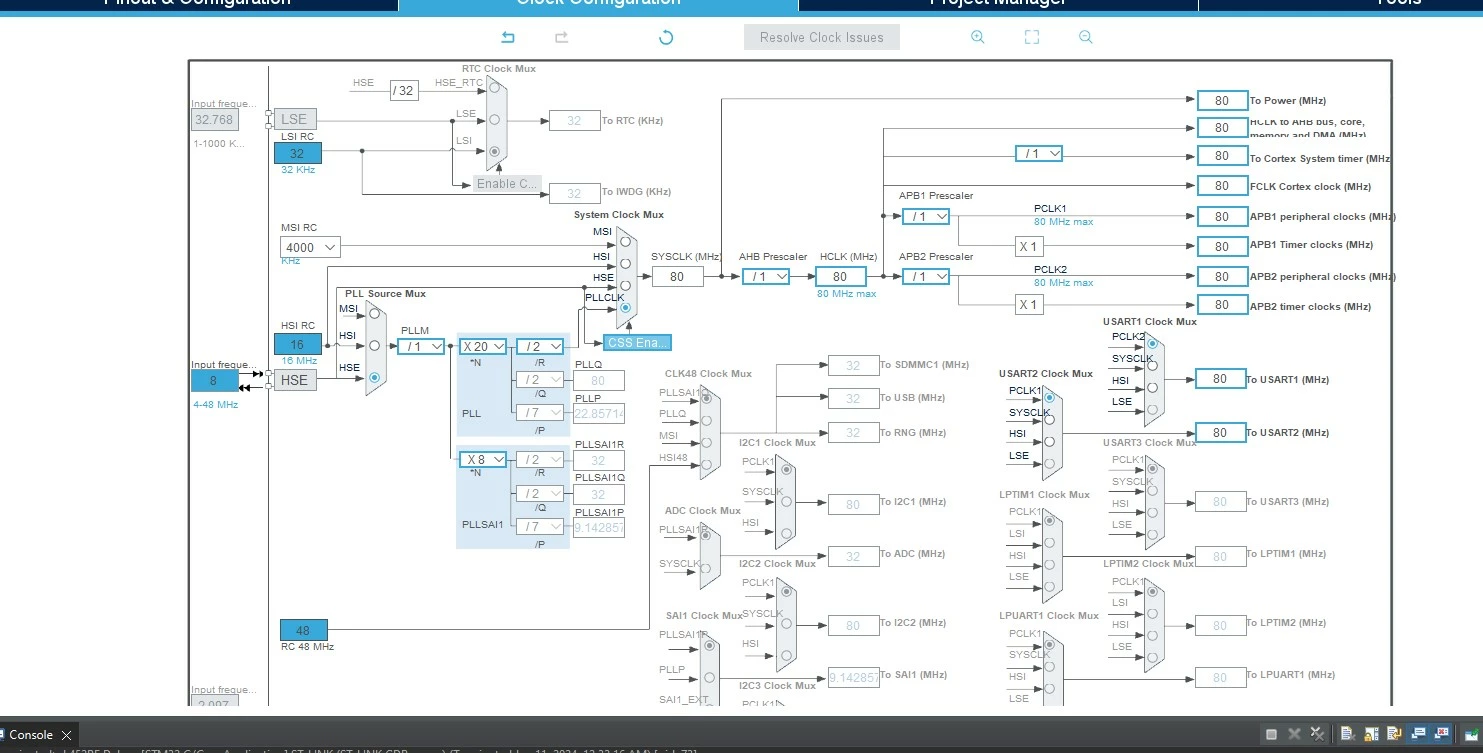The width and height of the screenshot is (1483, 753).
Task: Click the Resolve Clock Issues button
Action: tap(822, 37)
